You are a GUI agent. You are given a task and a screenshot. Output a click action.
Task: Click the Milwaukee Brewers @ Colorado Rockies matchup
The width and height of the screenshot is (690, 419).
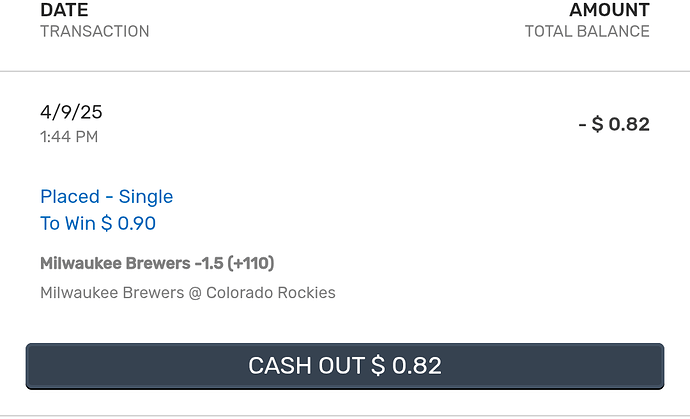[188, 293]
